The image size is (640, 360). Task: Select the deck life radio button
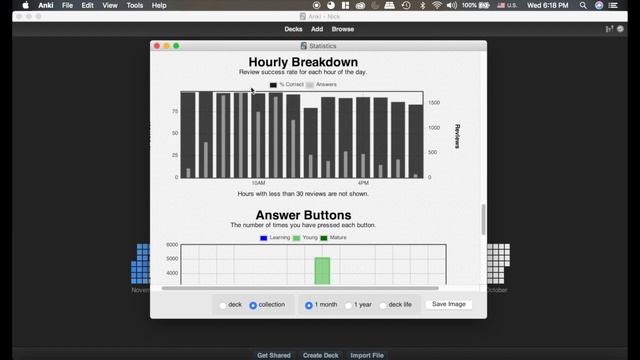coord(383,305)
